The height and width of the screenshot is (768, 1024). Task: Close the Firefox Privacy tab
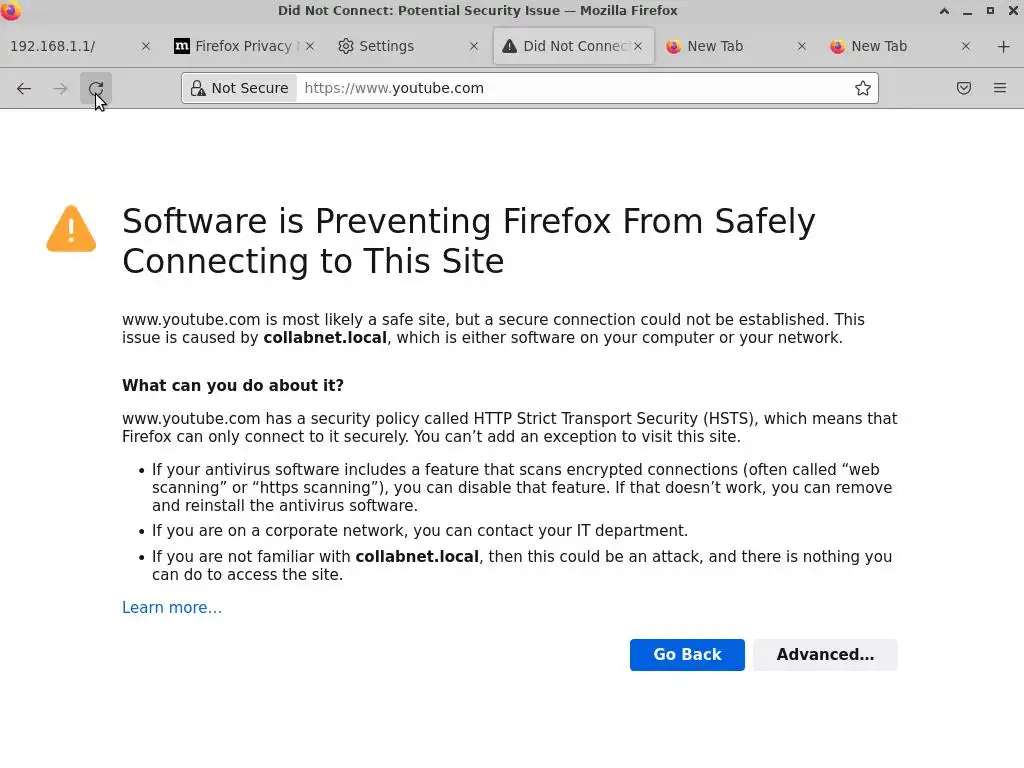tap(310, 46)
